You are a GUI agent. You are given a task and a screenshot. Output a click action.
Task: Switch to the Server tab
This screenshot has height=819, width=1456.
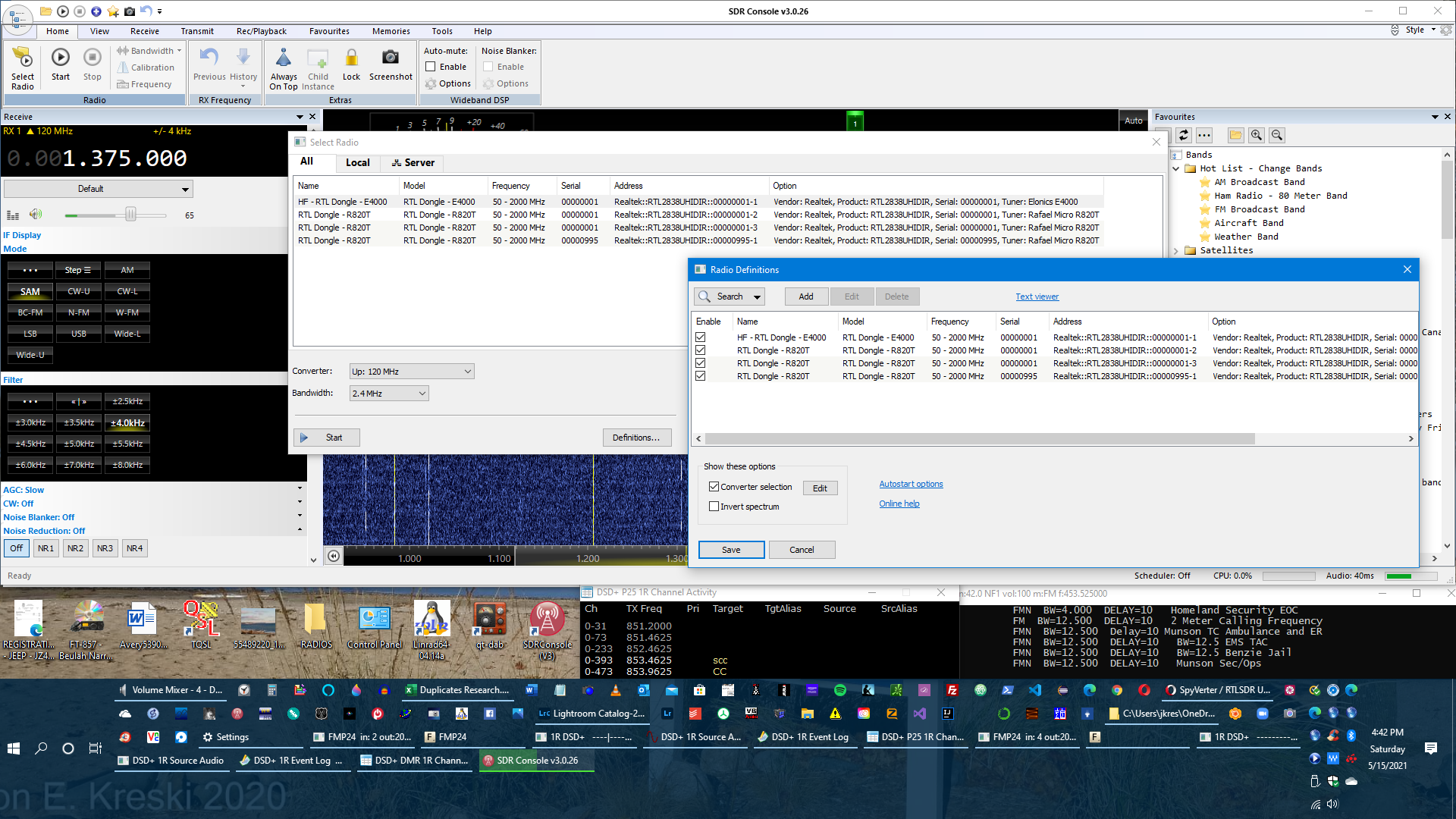[413, 163]
